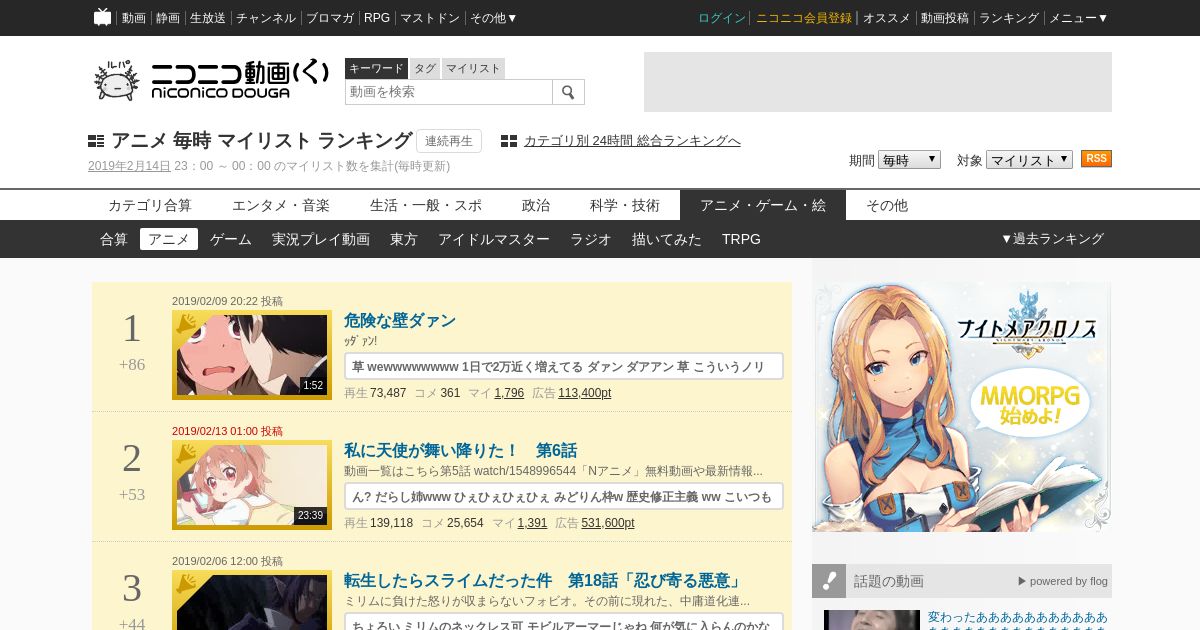1200x630 pixels.
Task: Open the 期間 毎時 dropdown
Action: click(909, 160)
